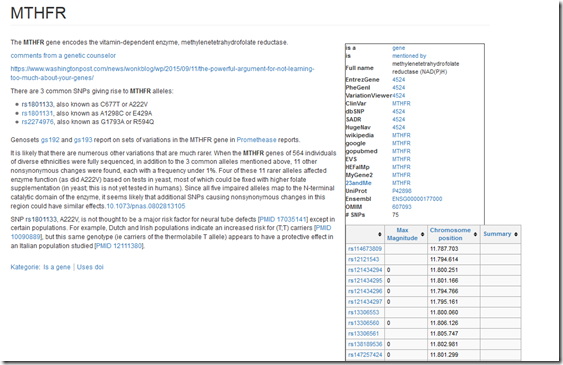Image resolution: width=563 pixels, height=365 pixels.
Task: Open SNP rs13306553 in the table
Action: pyautogui.click(x=363, y=313)
